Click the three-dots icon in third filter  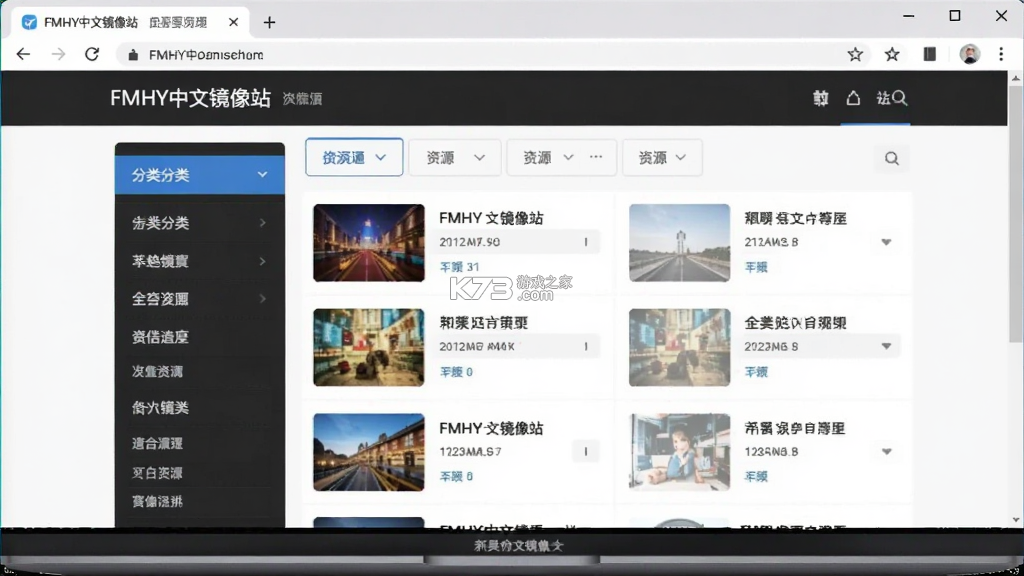(x=596, y=157)
